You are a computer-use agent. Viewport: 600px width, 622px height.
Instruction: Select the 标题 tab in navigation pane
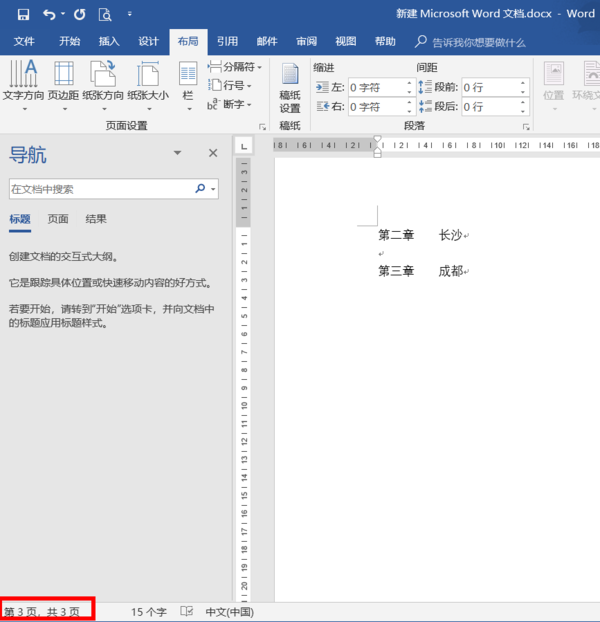(20, 219)
